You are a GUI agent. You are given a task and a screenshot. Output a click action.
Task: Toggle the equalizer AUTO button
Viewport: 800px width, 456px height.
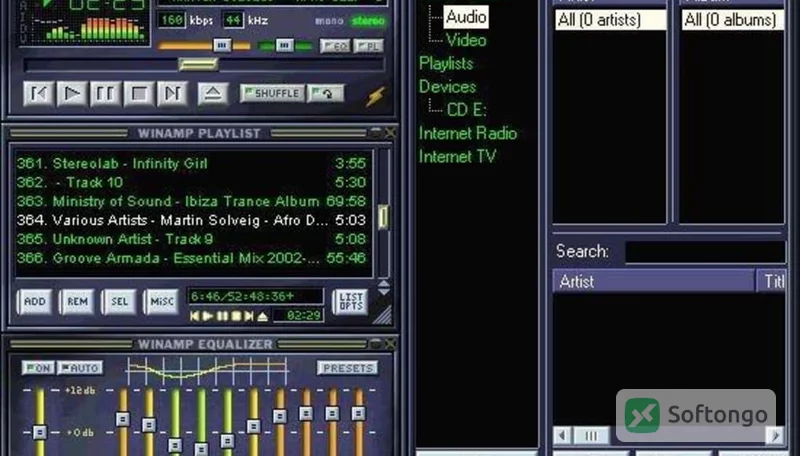pos(80,368)
